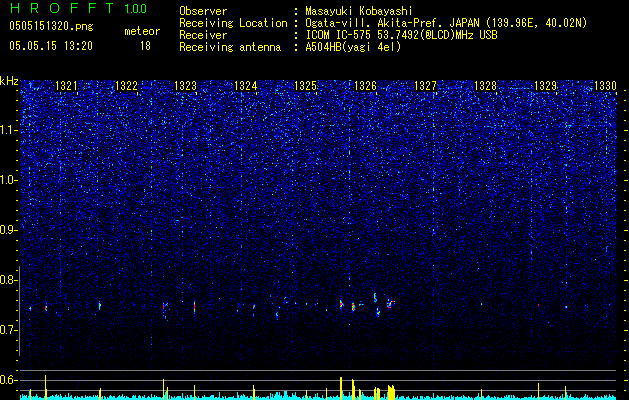Image resolution: width=629 pixels, height=400 pixels.
Task: Click the Observer label
Action: tap(203, 11)
